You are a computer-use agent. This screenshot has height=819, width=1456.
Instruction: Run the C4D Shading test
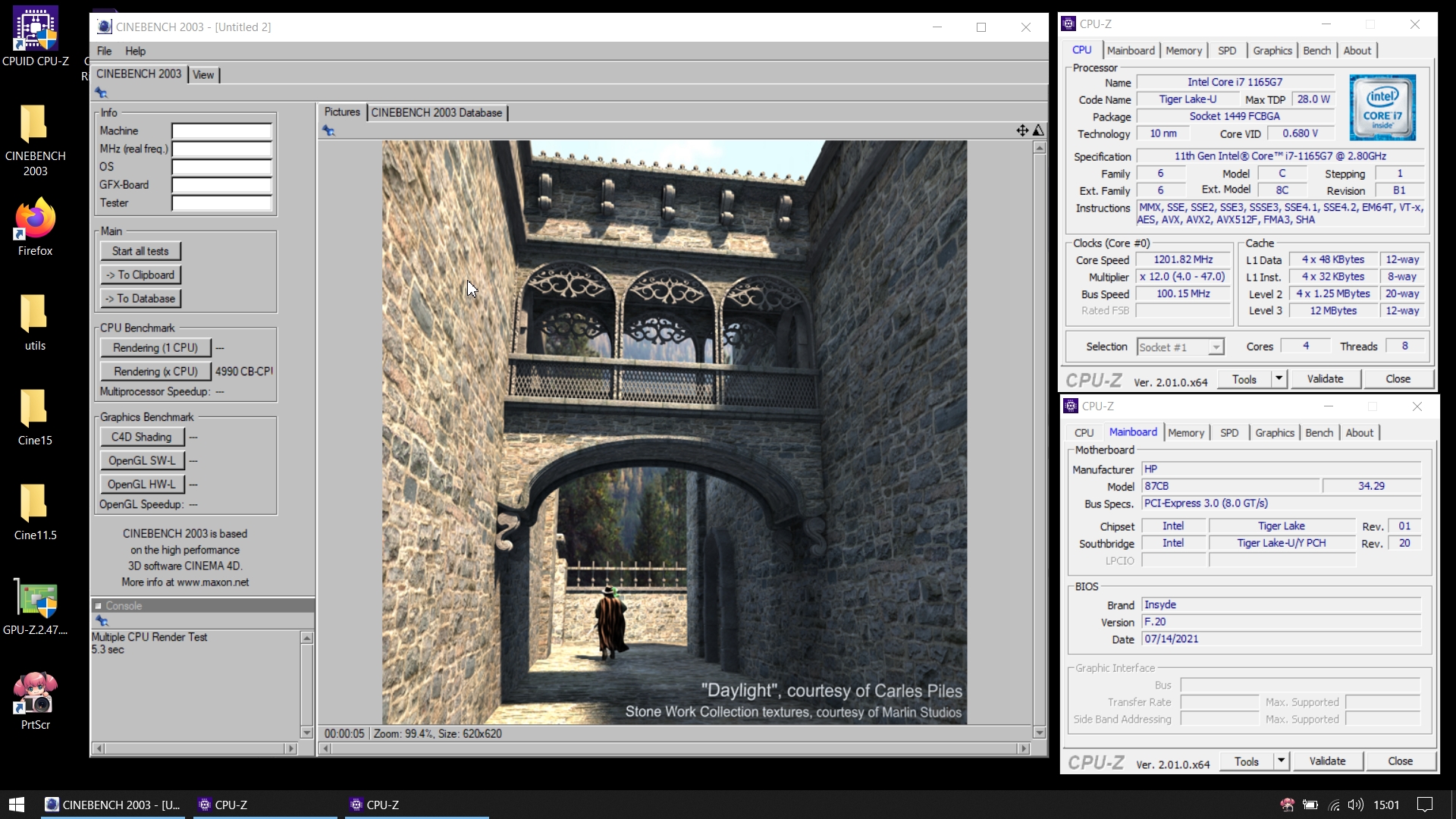click(x=142, y=437)
